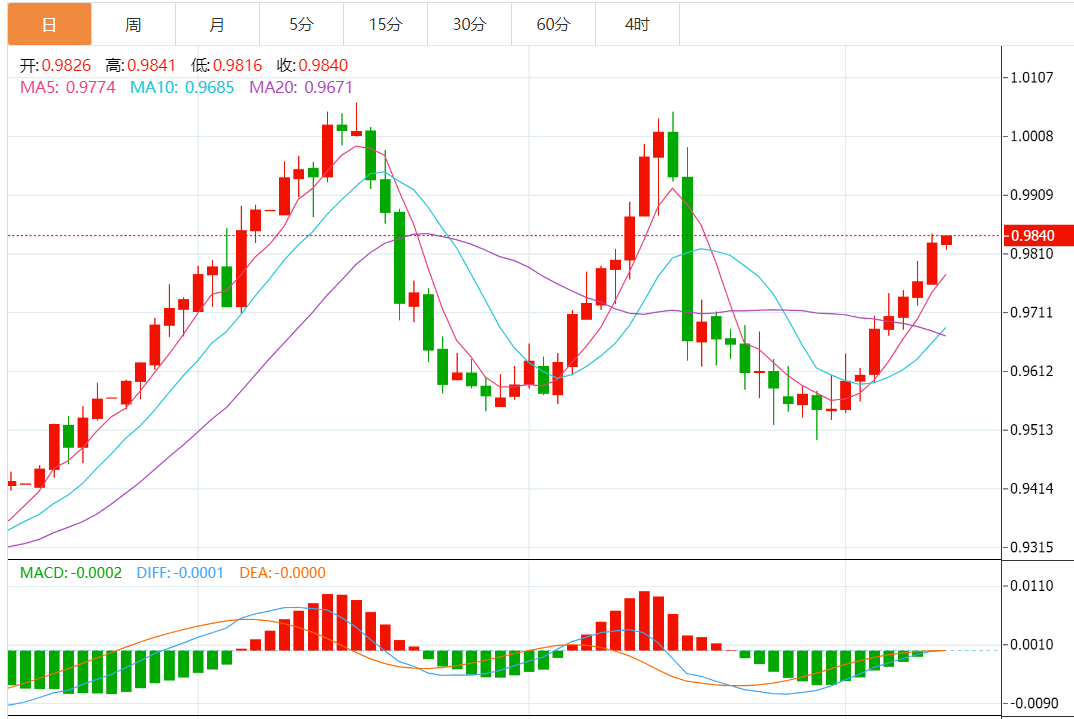Switch to the 周 weekly tab
This screenshot has height=719, width=1074.
pyautogui.click(x=134, y=25)
